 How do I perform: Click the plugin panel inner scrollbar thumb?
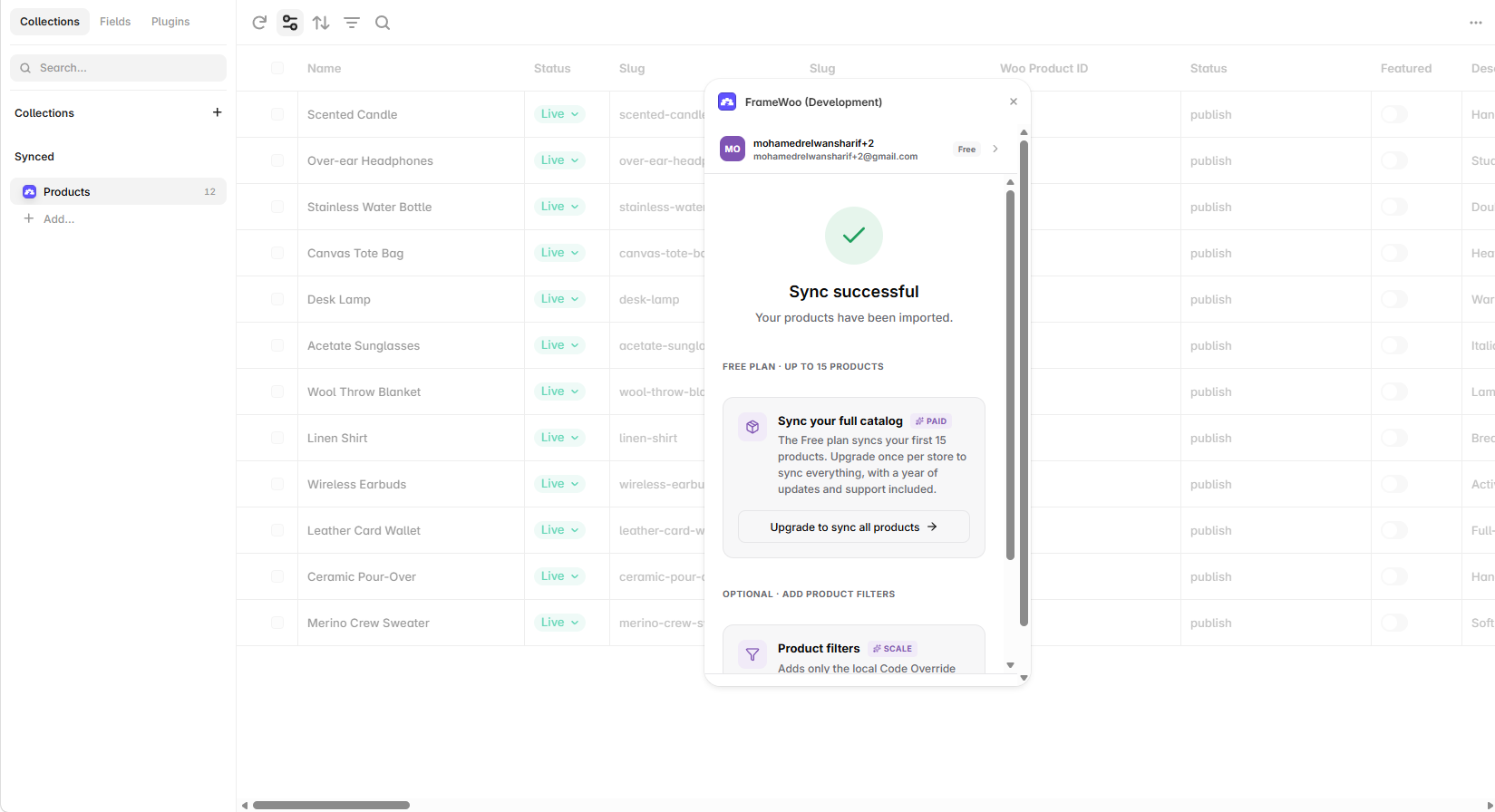tap(1010, 374)
